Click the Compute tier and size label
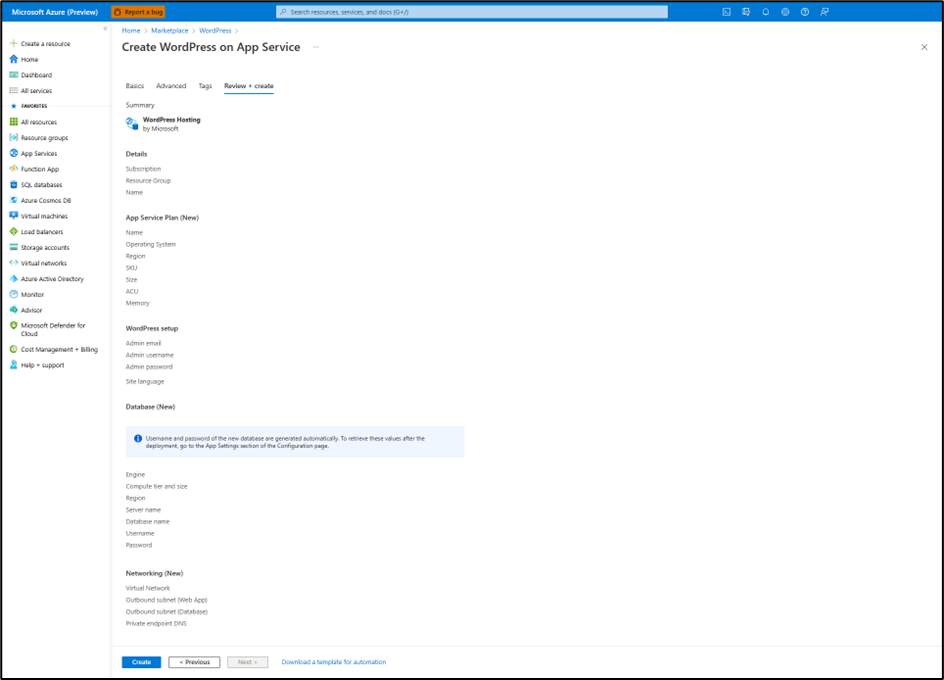Viewport: 944px width, 680px height. [x=157, y=487]
